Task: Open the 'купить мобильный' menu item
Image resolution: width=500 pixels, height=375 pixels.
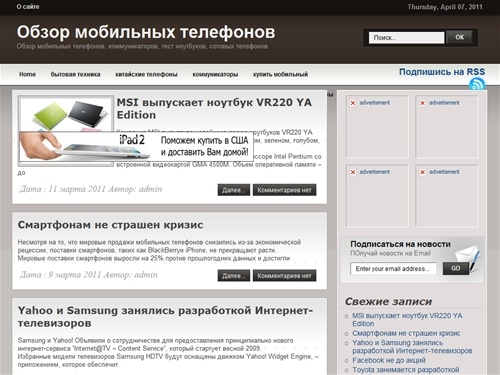Action: coord(280,74)
